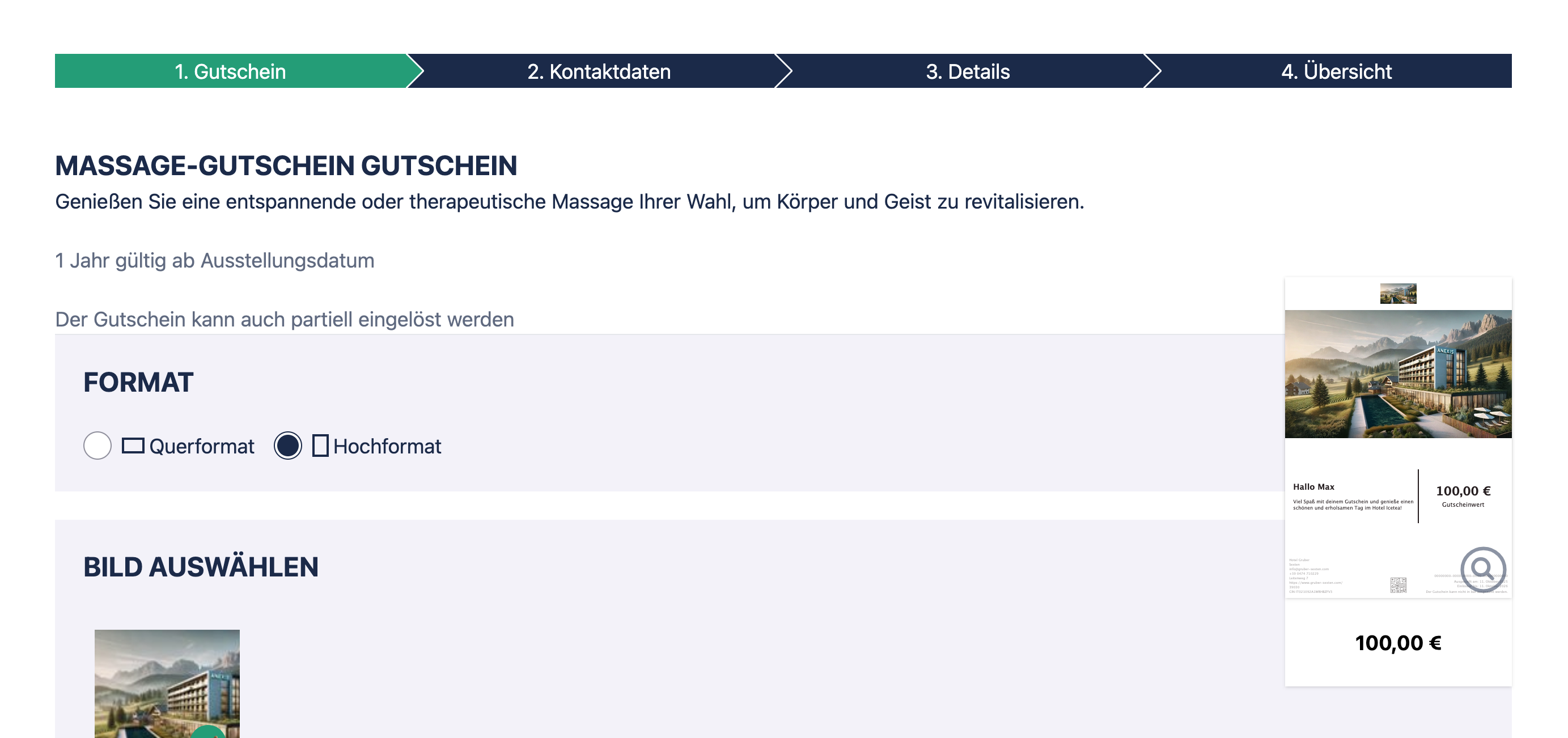
Task: Click the small hotel logo atop voucher preview
Action: 1397,294
